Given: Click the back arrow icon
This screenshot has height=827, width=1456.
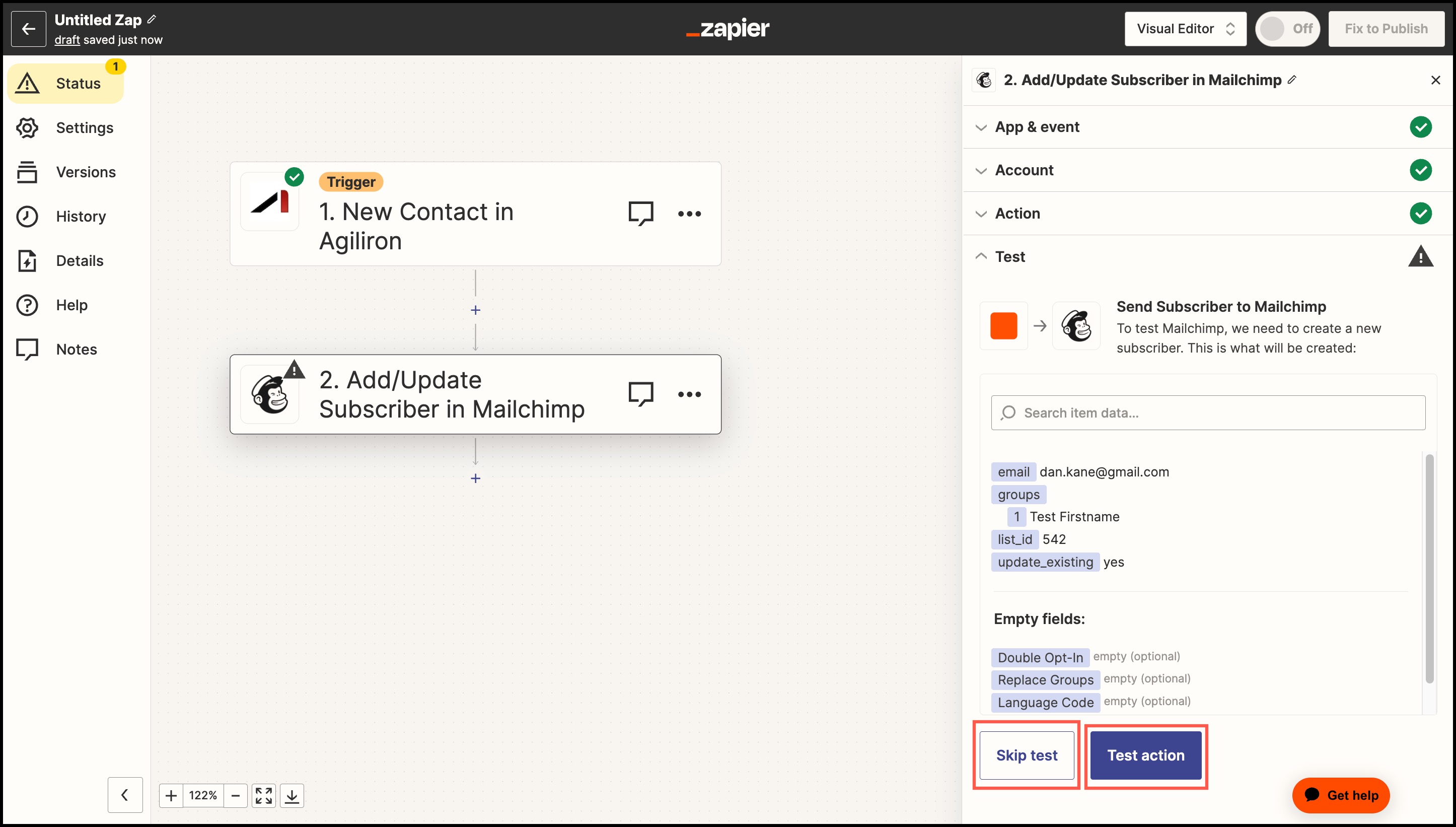Looking at the screenshot, I should point(28,29).
